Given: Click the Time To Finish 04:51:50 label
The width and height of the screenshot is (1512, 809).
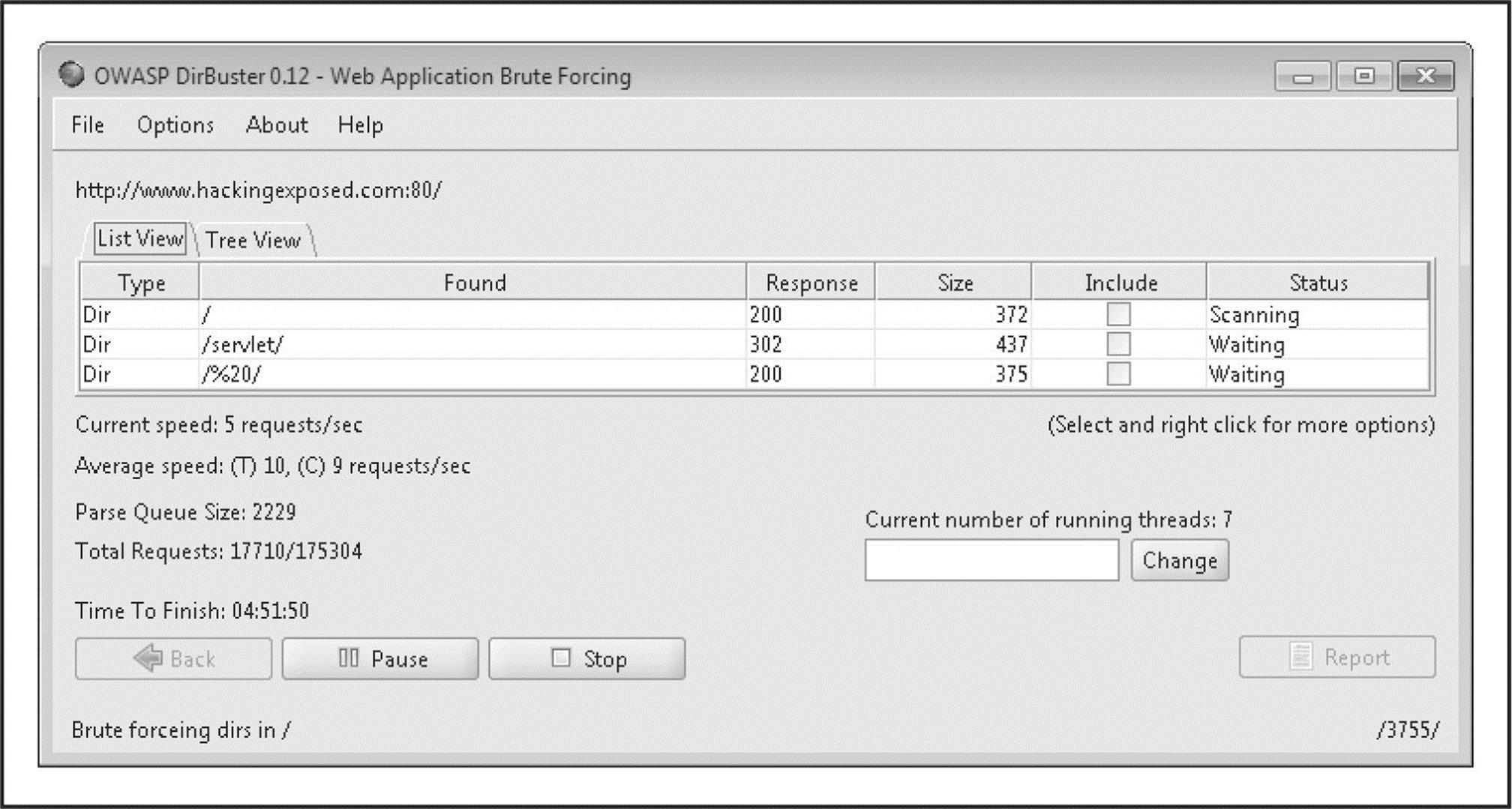Looking at the screenshot, I should tap(192, 610).
